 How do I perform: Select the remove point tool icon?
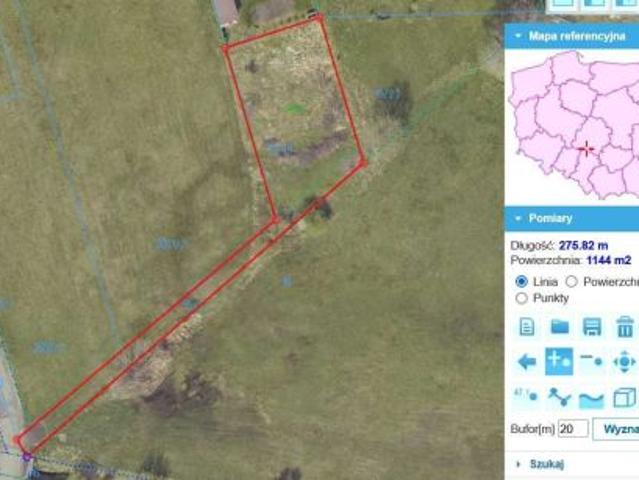(x=591, y=359)
